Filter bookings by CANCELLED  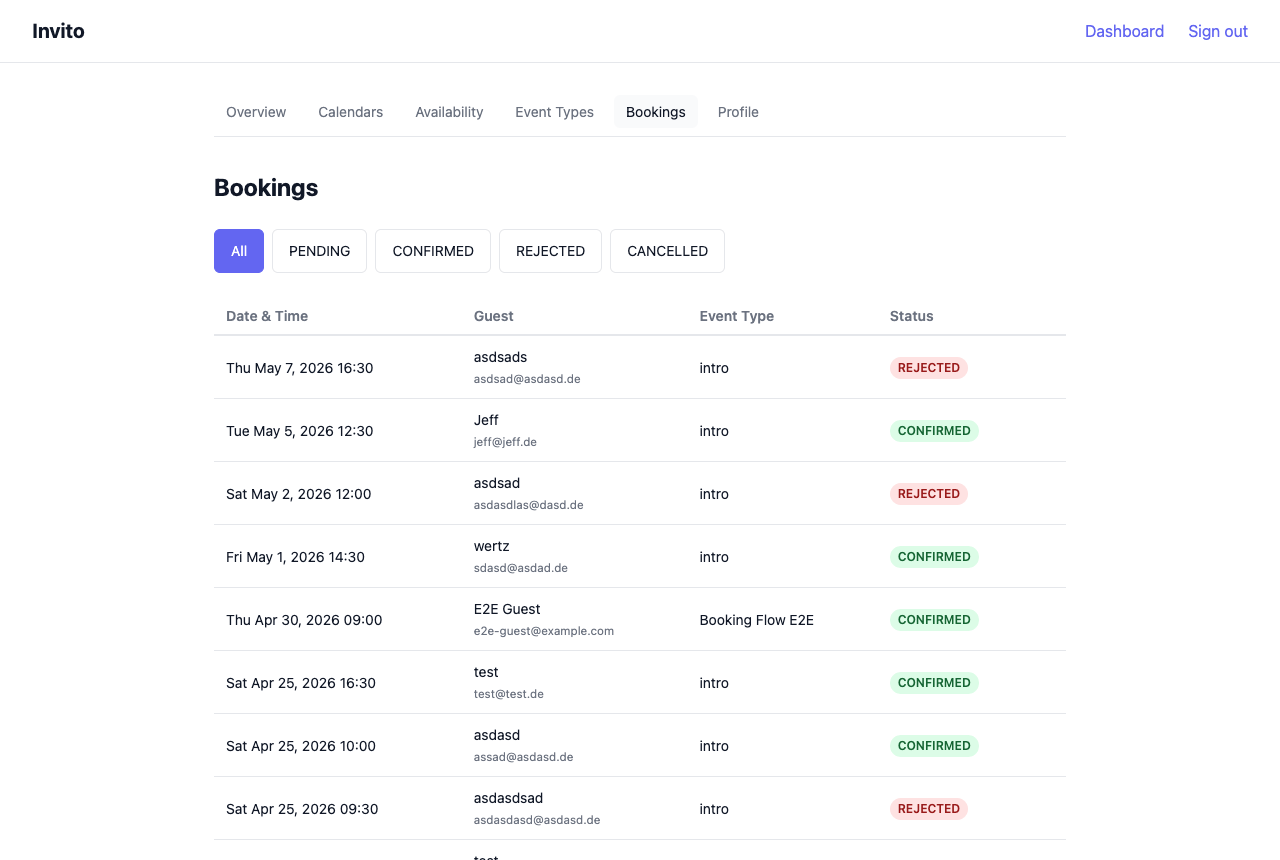coord(667,251)
